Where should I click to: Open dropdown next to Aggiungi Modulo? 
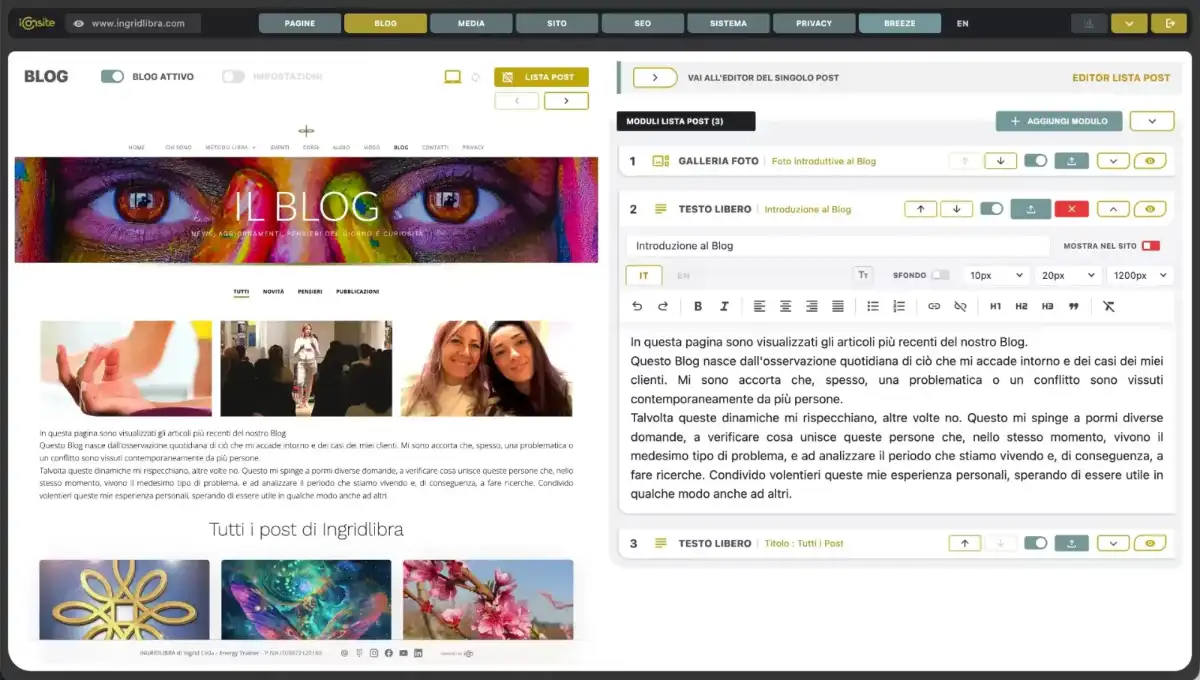pyautogui.click(x=1152, y=121)
